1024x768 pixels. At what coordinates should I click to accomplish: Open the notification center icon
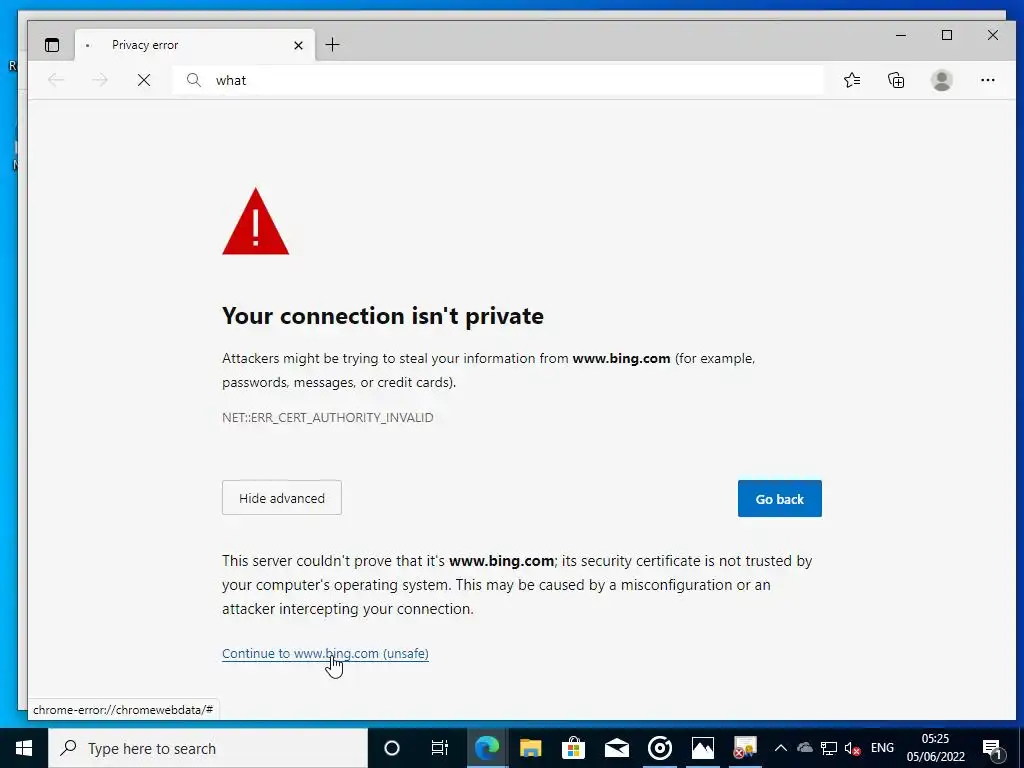pos(993,748)
